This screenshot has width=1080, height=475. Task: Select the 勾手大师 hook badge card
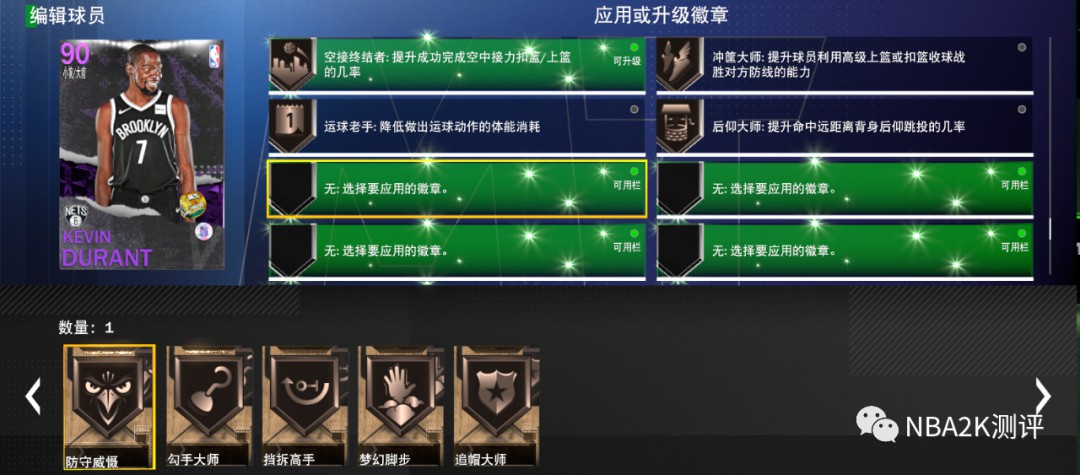[x=209, y=406]
